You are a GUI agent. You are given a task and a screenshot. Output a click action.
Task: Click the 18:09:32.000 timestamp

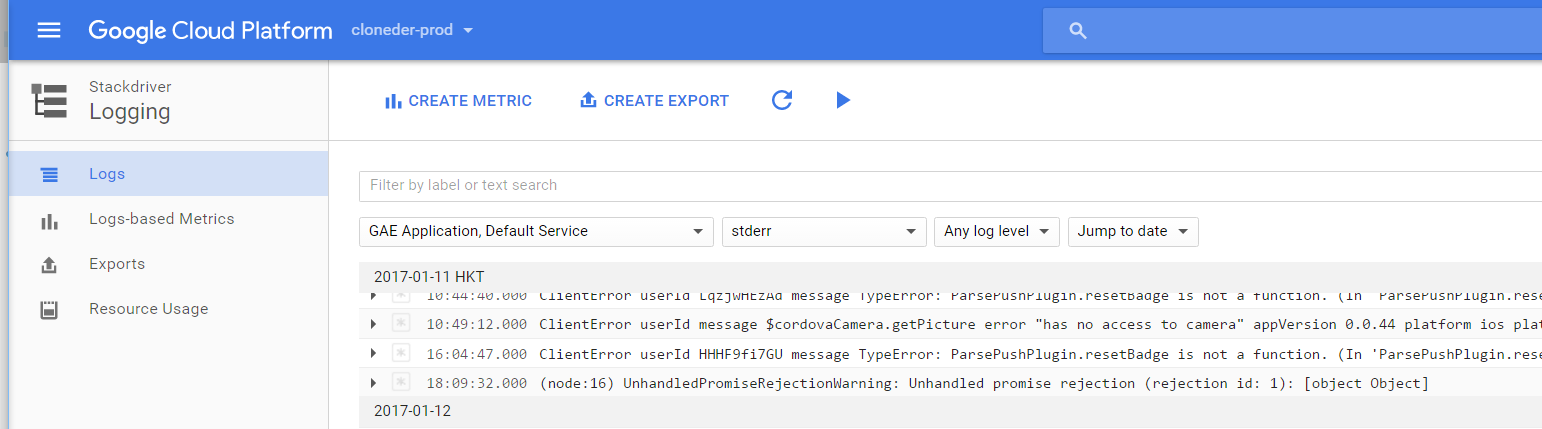coord(476,384)
